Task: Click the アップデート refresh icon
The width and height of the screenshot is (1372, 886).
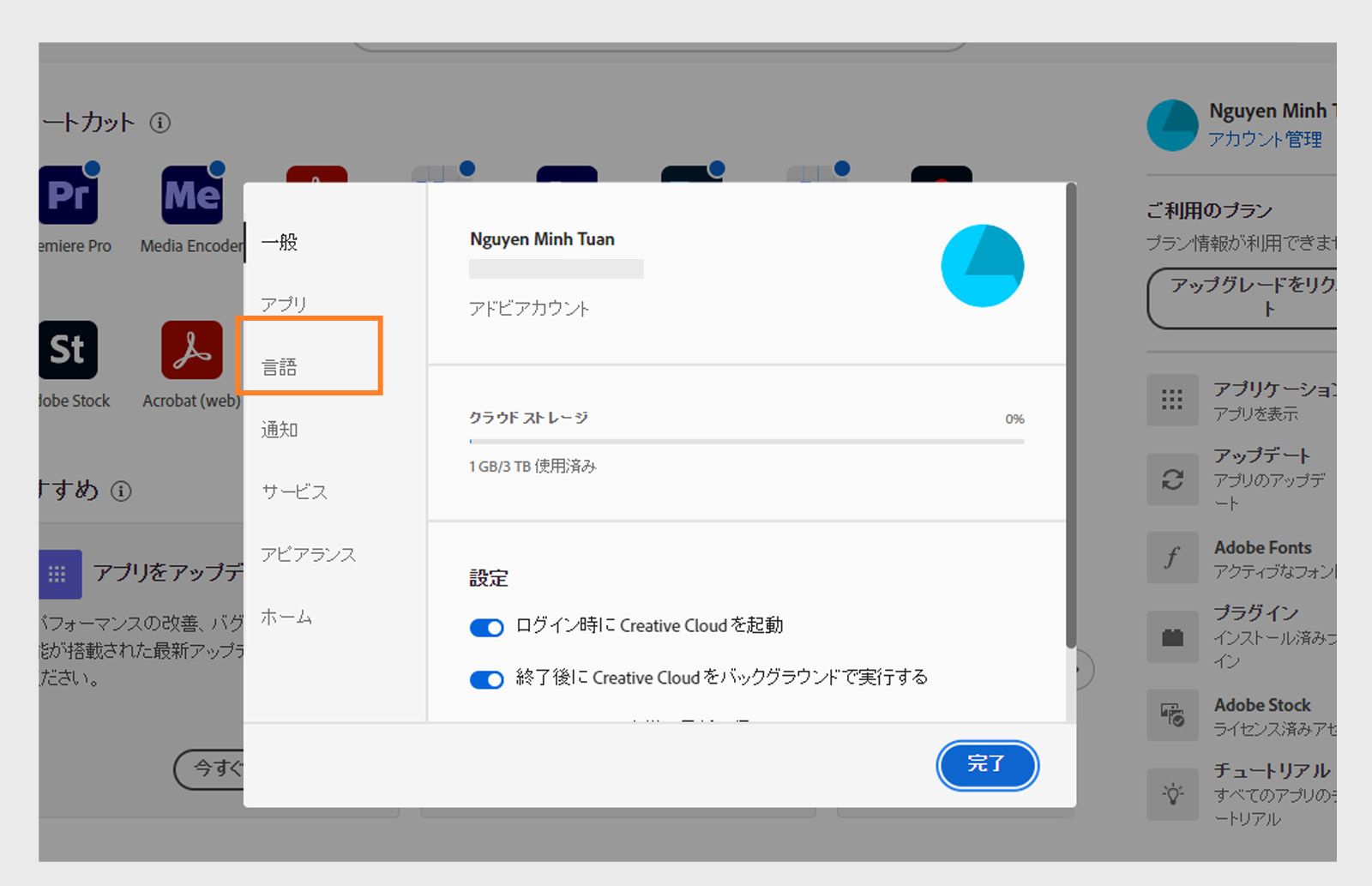Action: (1172, 479)
